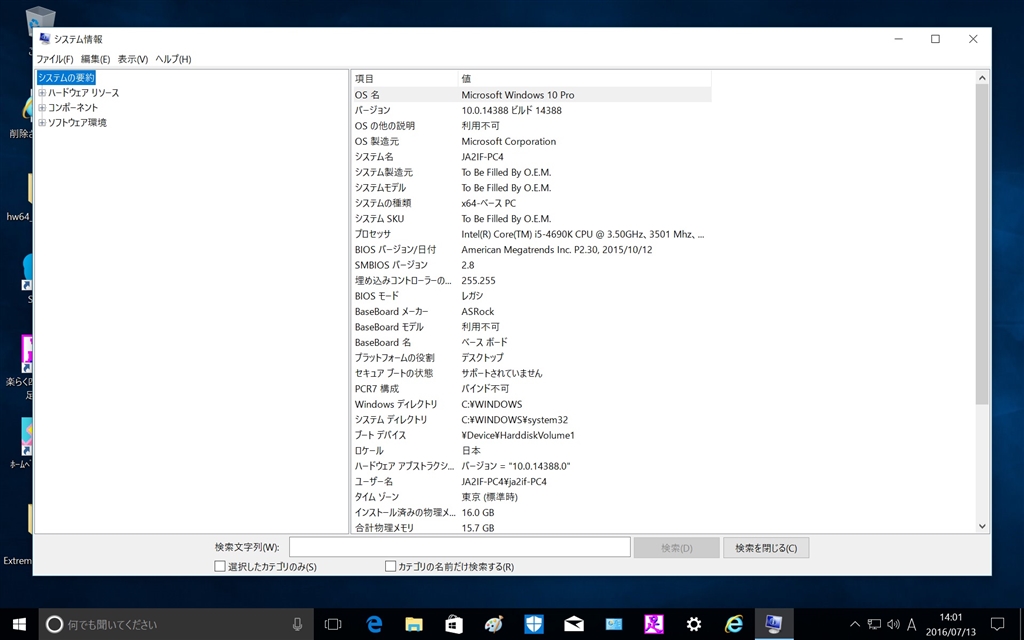Screen dimensions: 1024x640
Task: Open the Settings gear taskbar icon
Action: click(x=694, y=624)
